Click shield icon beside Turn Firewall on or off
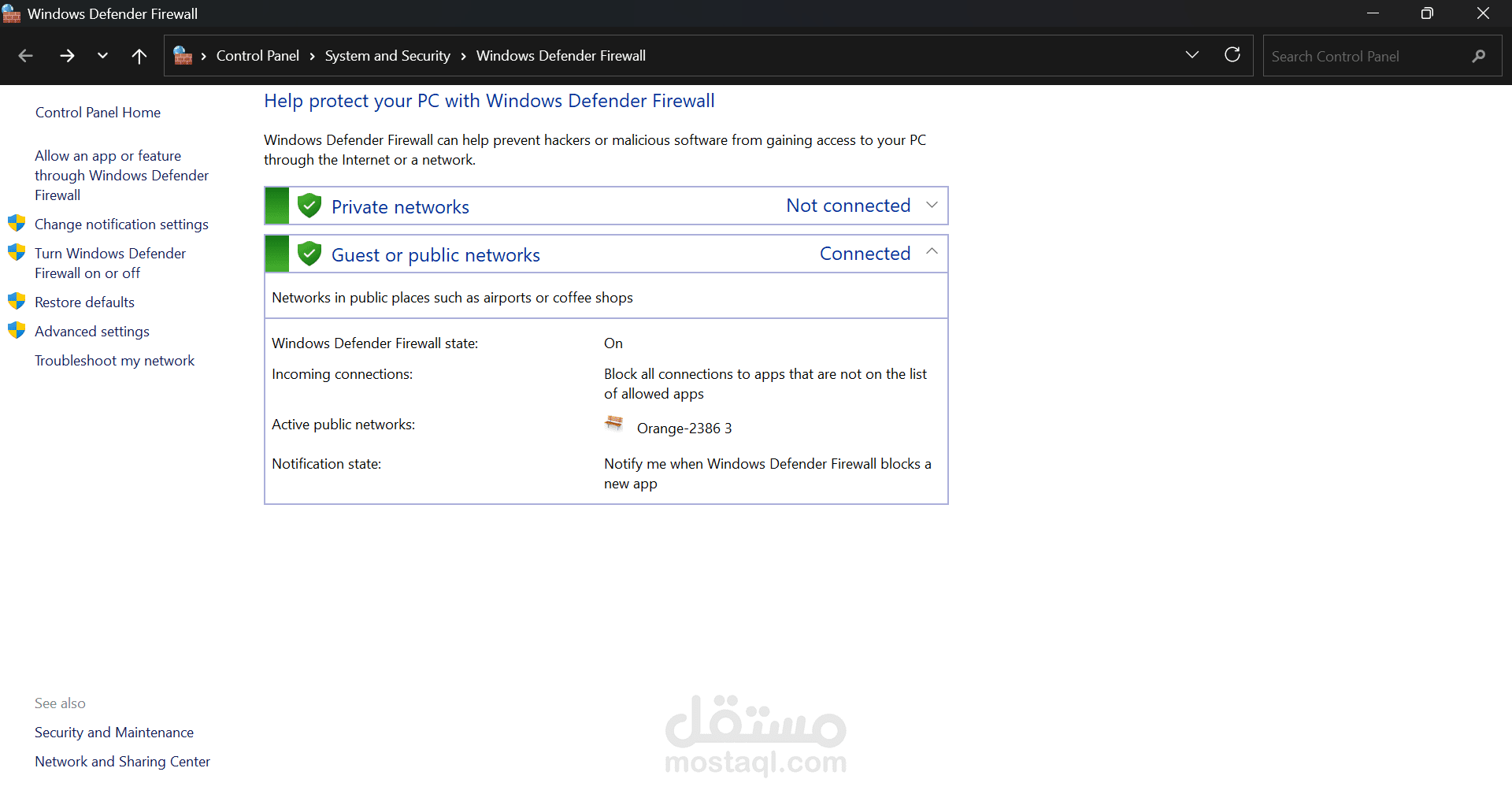Image resolution: width=1512 pixels, height=794 pixels. (17, 252)
